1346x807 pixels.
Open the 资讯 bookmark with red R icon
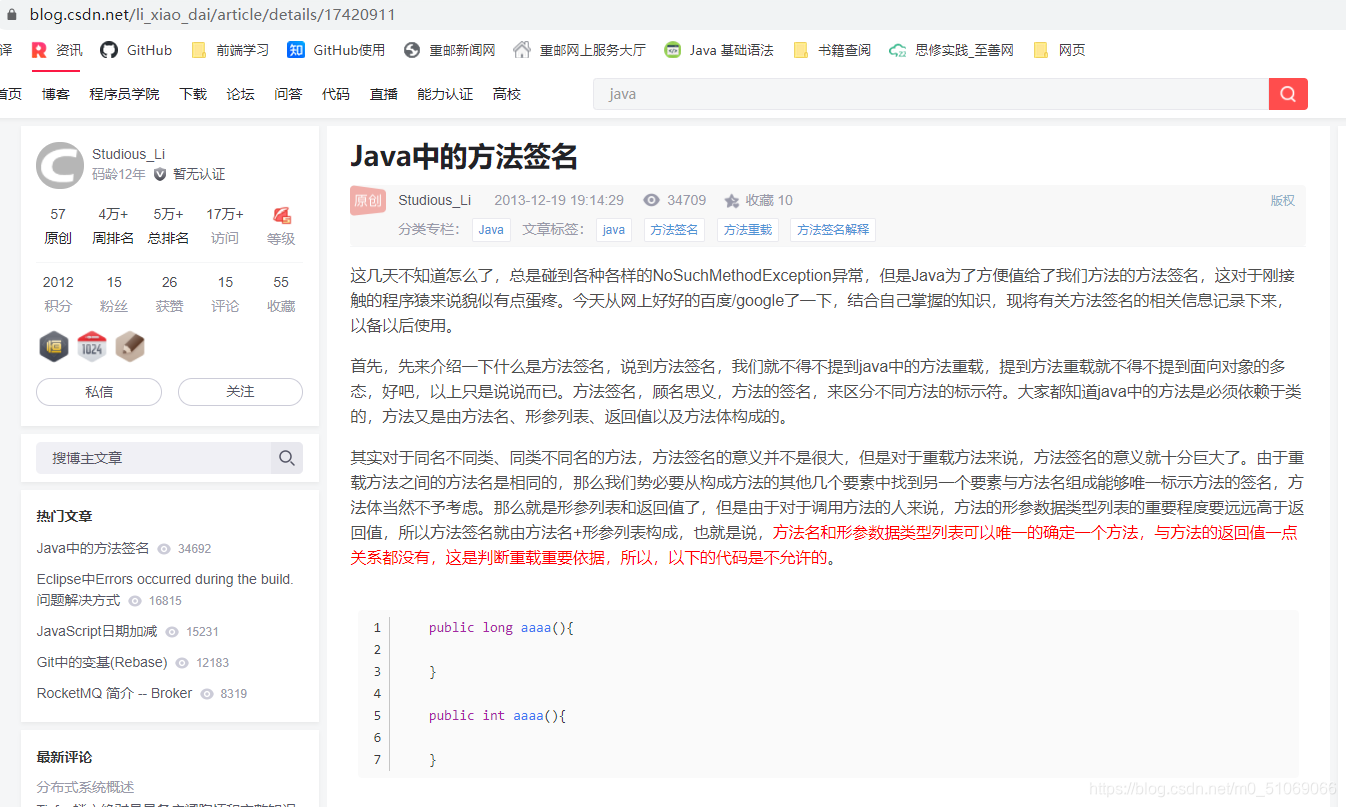click(57, 50)
